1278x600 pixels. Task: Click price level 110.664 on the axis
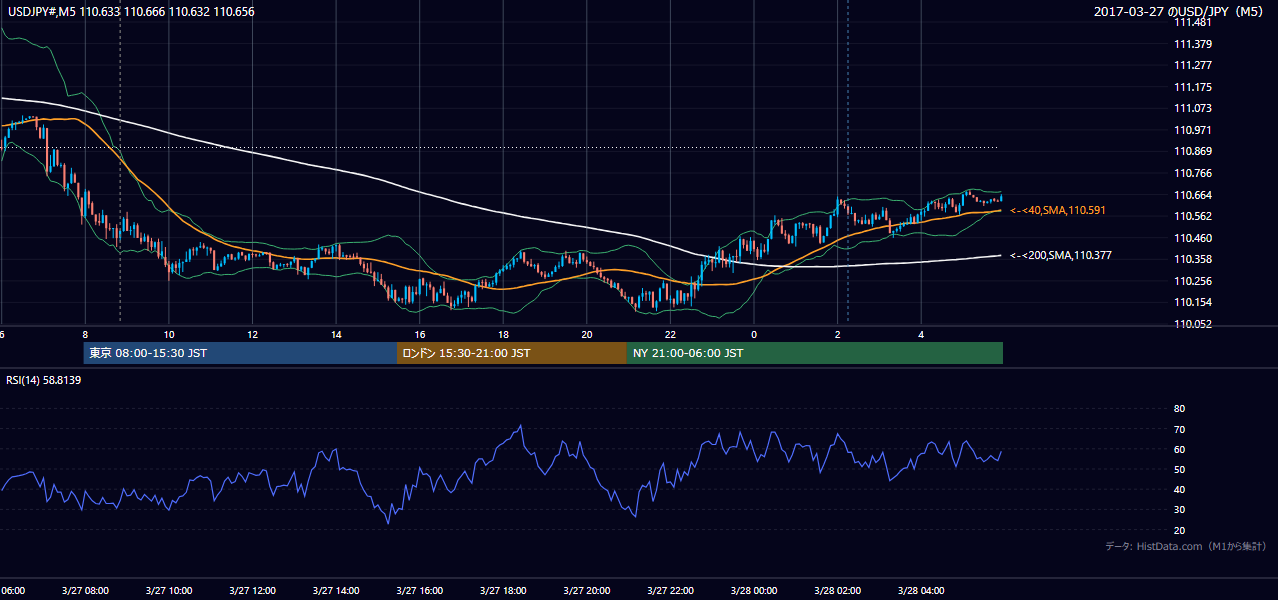pos(1193,195)
